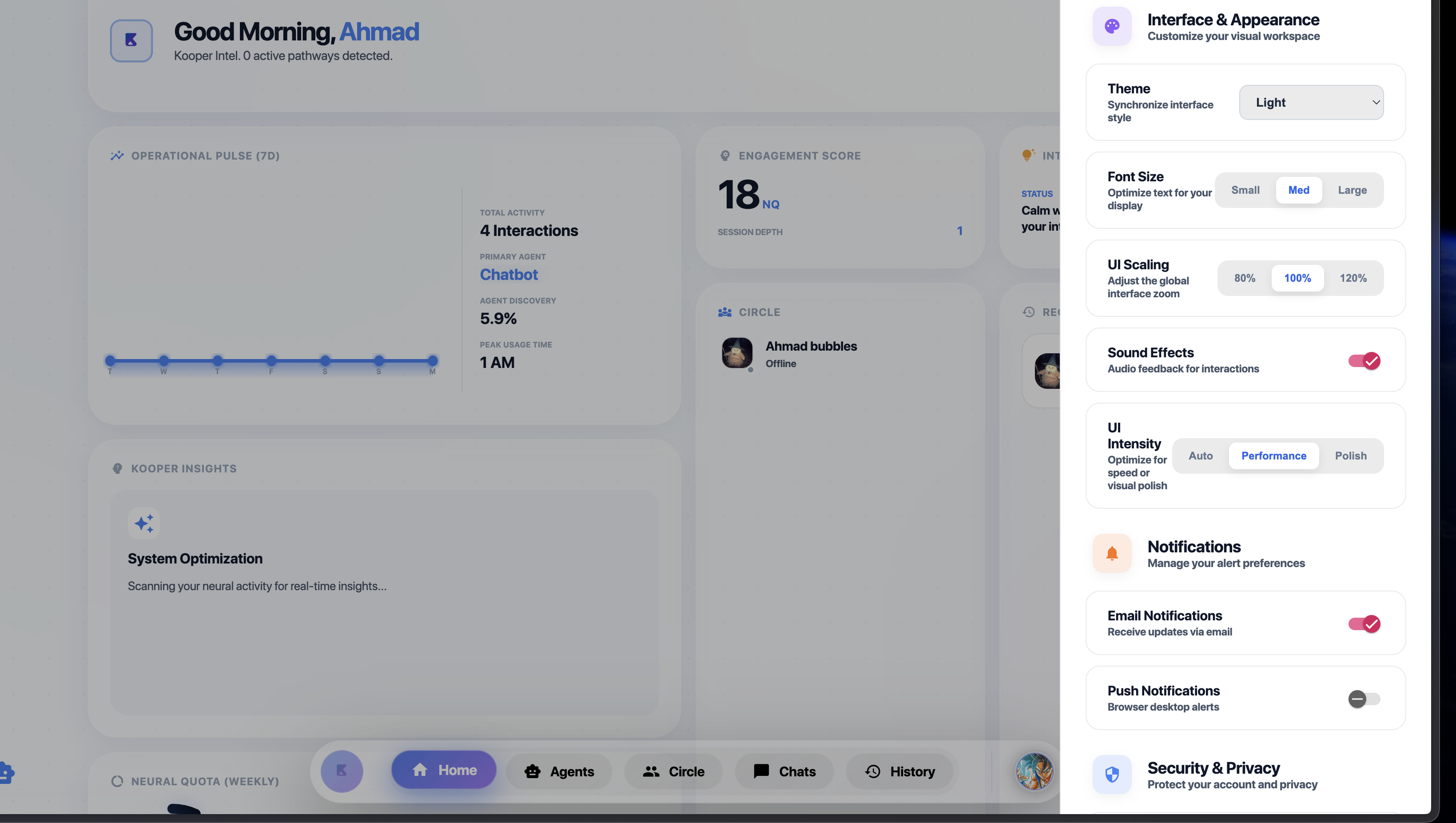This screenshot has height=823, width=1456.
Task: Click the recent history clock icon in card header
Action: [1029, 312]
